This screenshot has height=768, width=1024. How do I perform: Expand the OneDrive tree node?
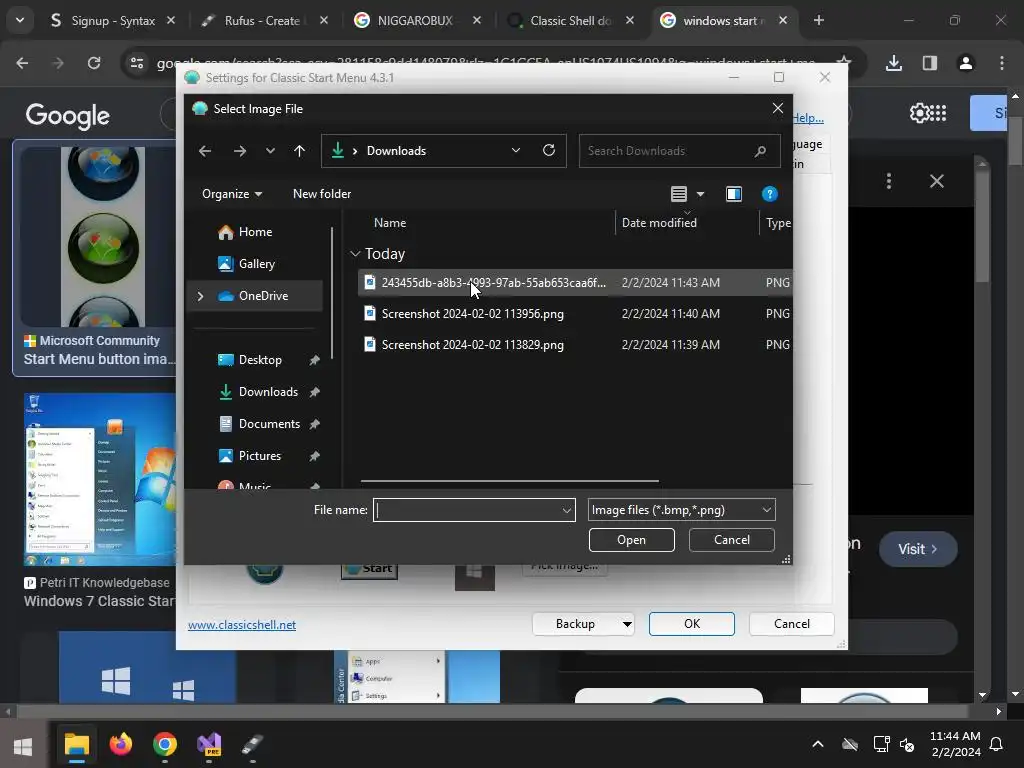click(x=200, y=296)
